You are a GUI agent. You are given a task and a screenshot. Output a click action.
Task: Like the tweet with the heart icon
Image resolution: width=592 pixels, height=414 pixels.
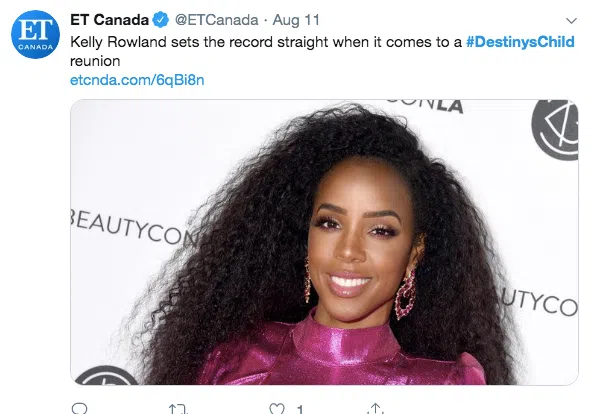[277, 409]
